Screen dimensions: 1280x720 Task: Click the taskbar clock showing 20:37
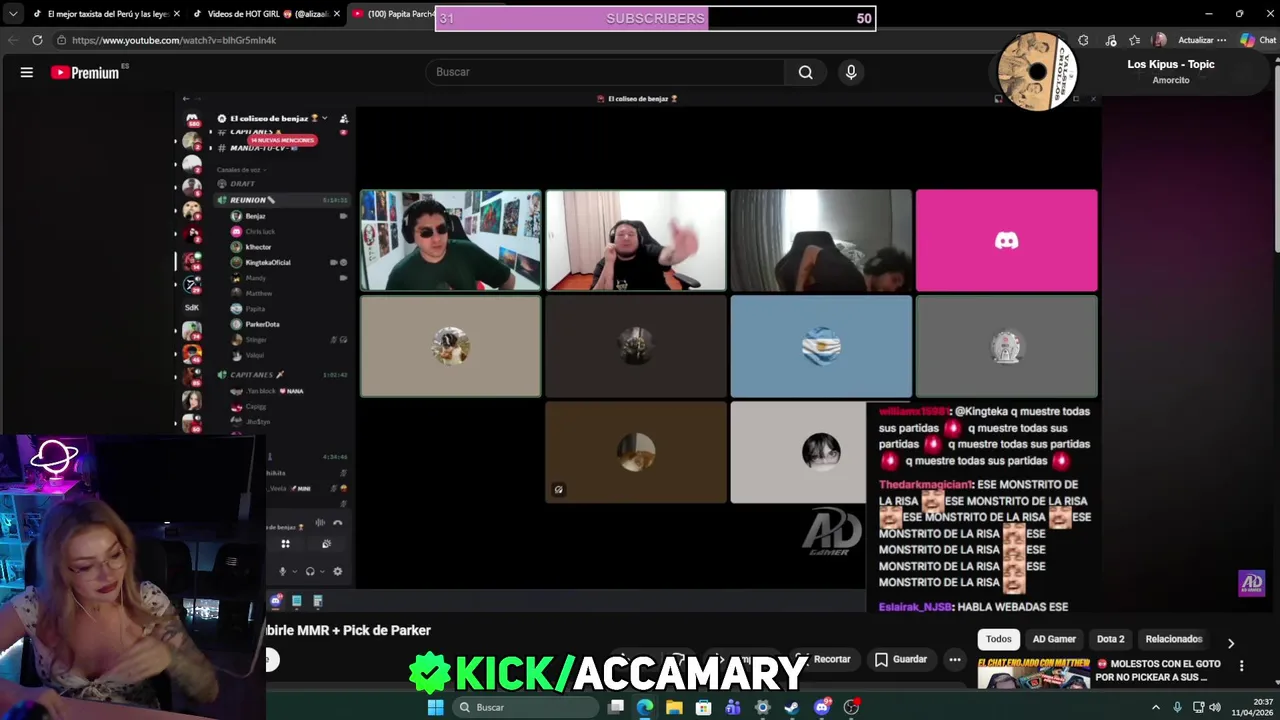click(x=1250, y=707)
